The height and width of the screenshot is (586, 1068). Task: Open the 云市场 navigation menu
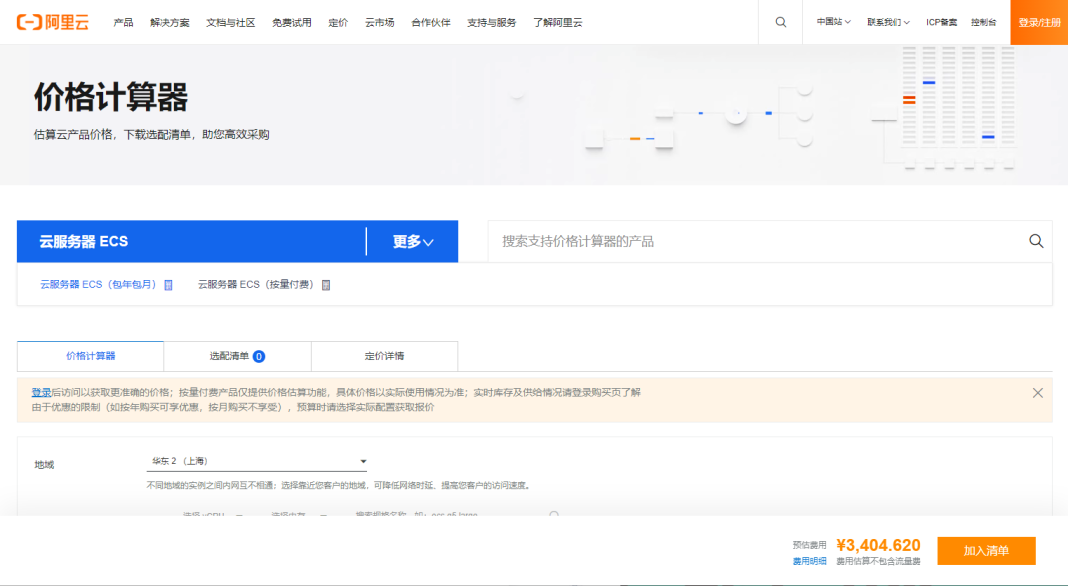click(x=379, y=22)
